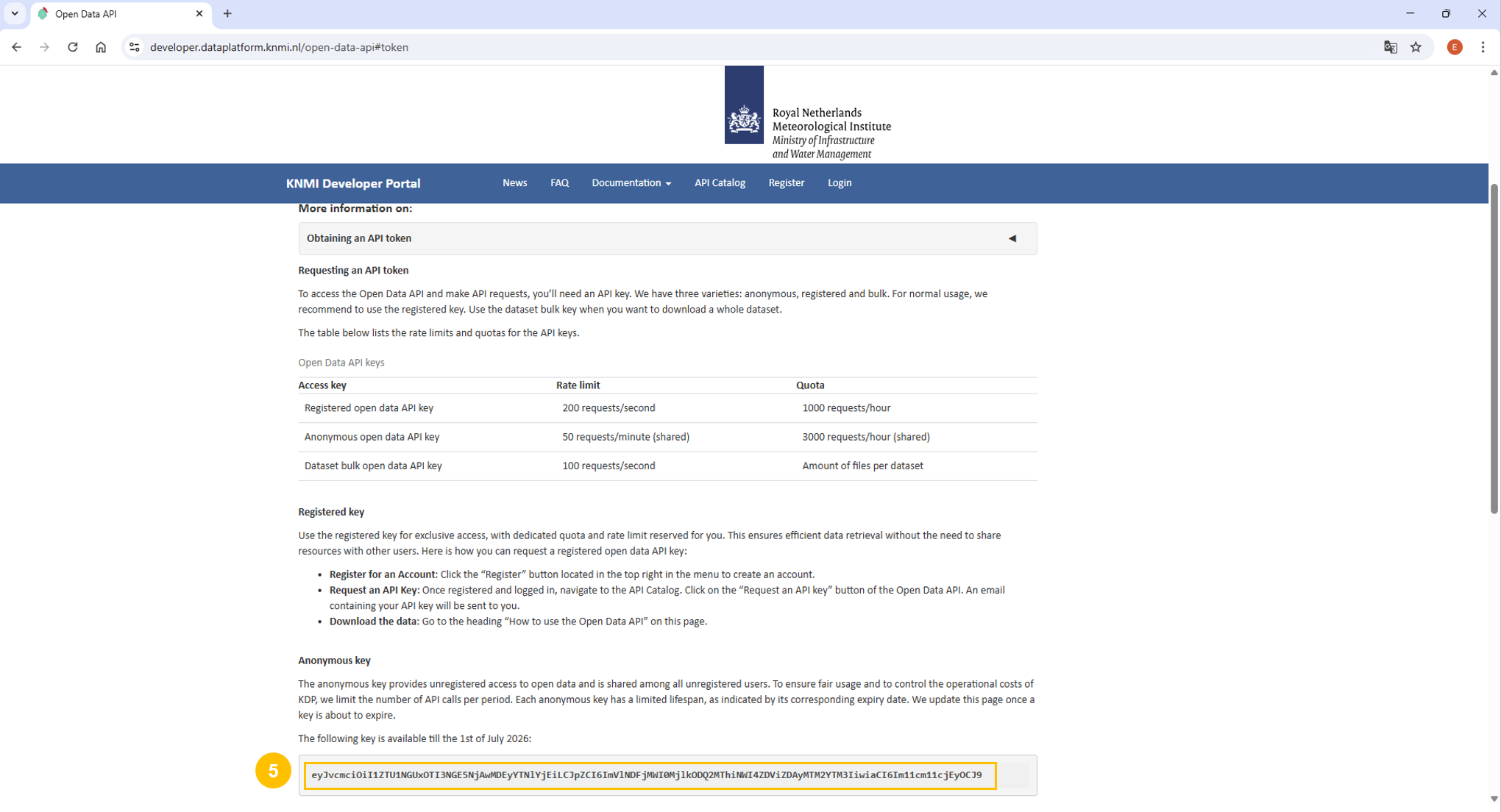Click the highlighted anonymous API key text
The image size is (1501, 812).
(x=647, y=775)
